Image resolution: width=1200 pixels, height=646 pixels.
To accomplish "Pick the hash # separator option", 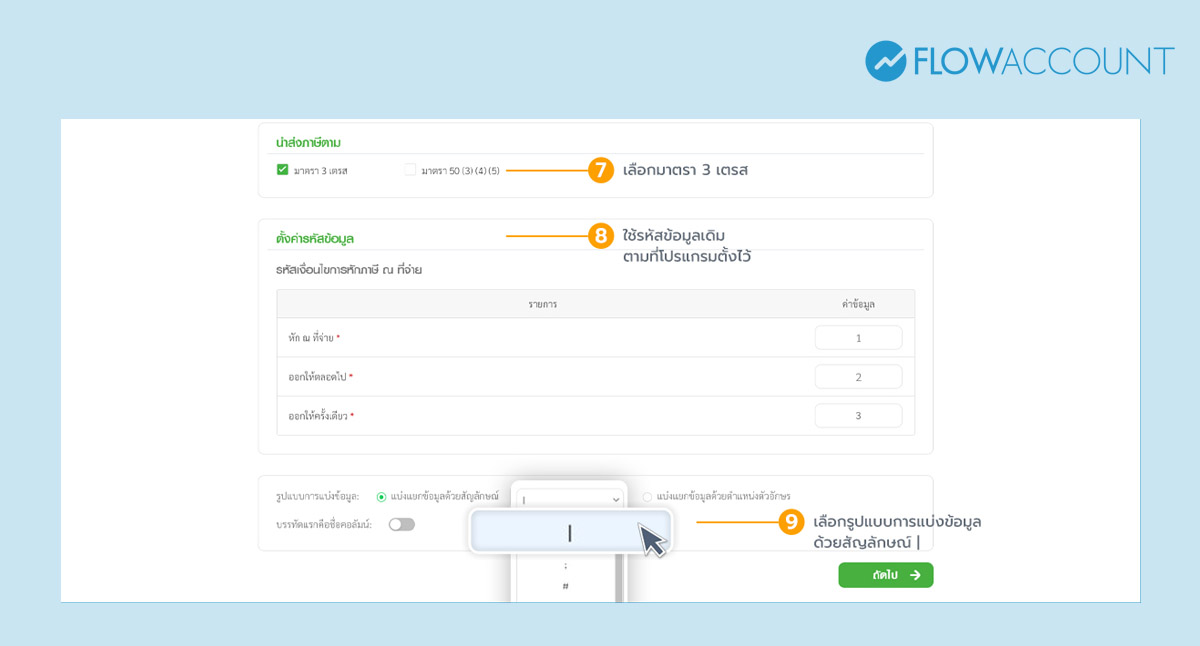I will tap(565, 586).
